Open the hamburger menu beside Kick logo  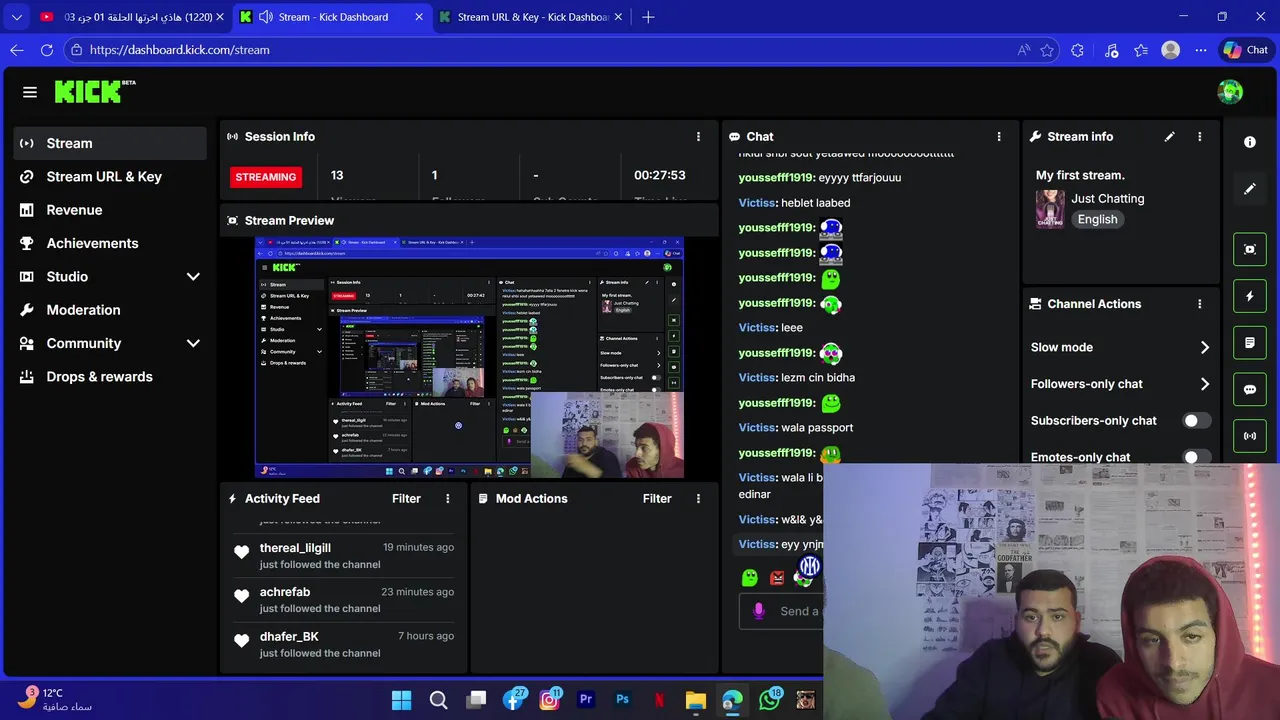click(30, 92)
